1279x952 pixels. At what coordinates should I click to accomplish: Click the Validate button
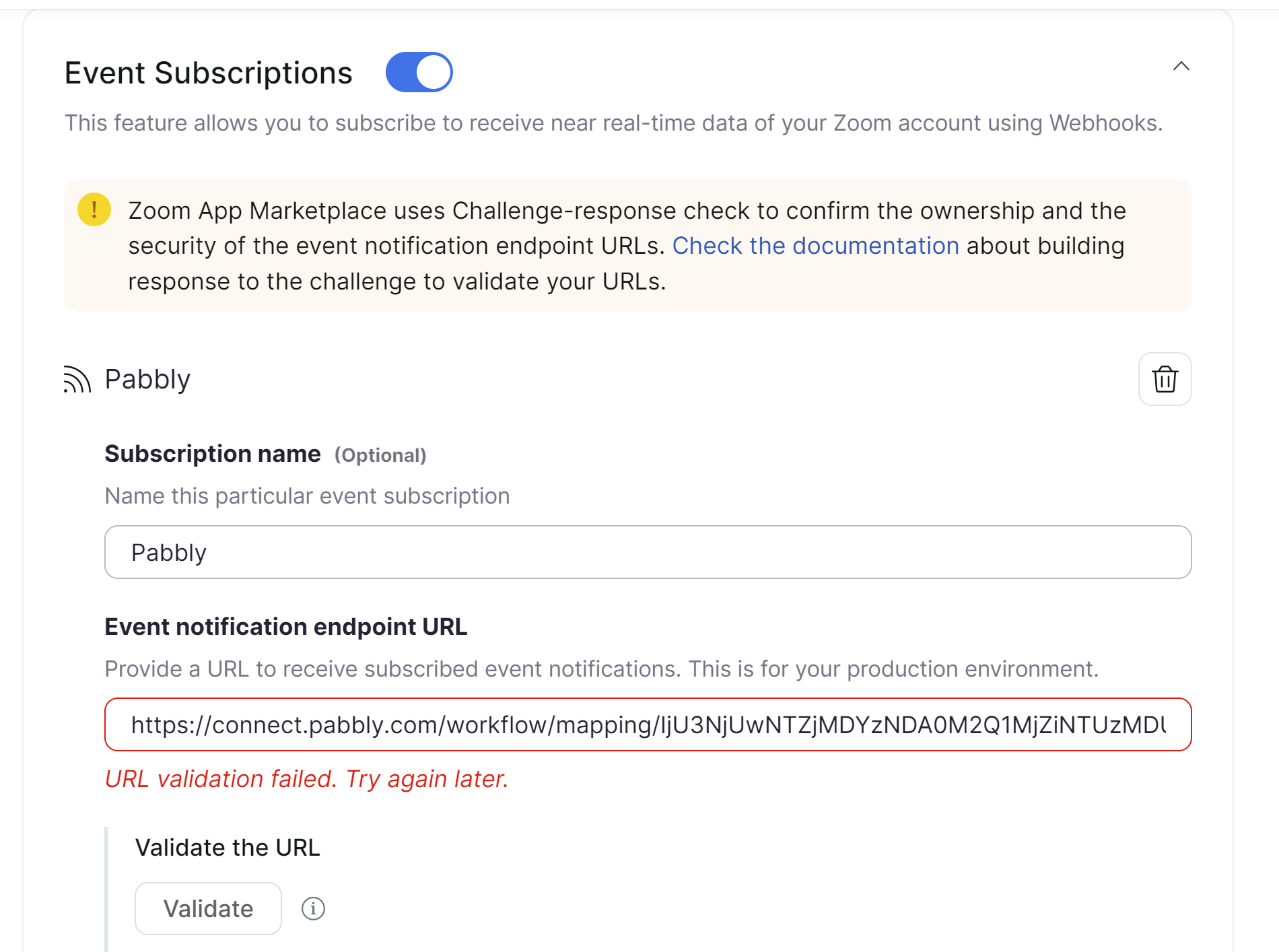pos(208,908)
